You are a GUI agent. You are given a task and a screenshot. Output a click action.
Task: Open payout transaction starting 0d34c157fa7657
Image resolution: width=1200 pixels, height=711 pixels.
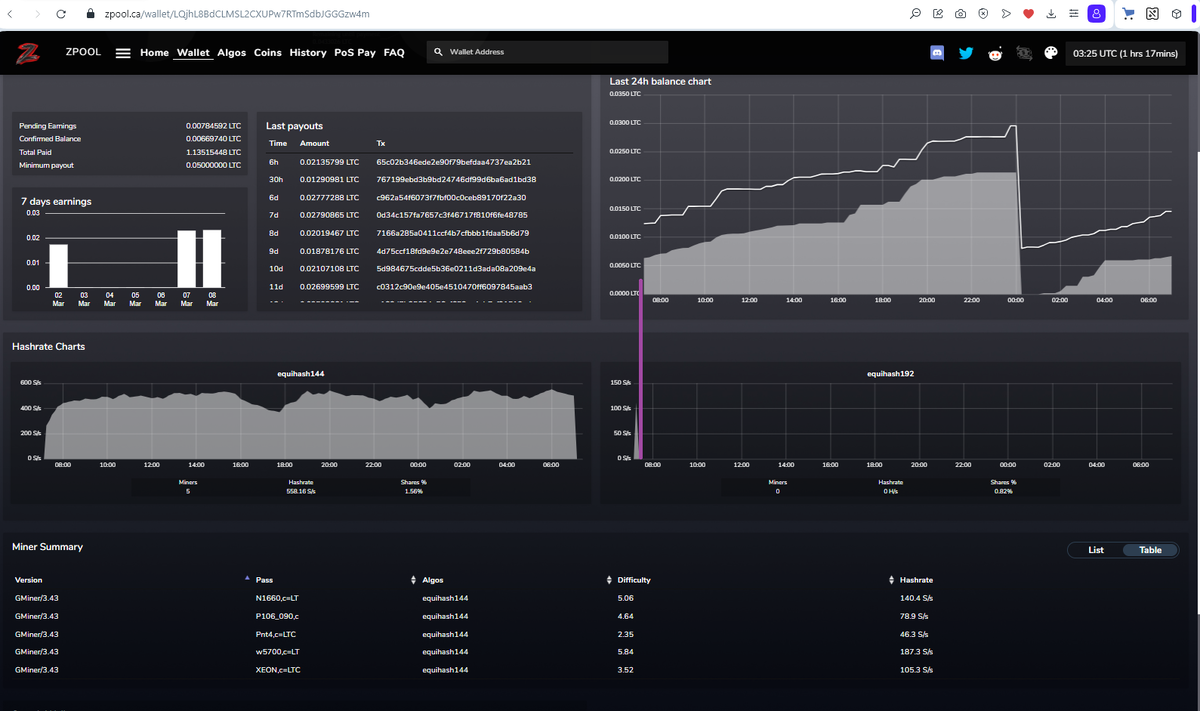(x=452, y=215)
